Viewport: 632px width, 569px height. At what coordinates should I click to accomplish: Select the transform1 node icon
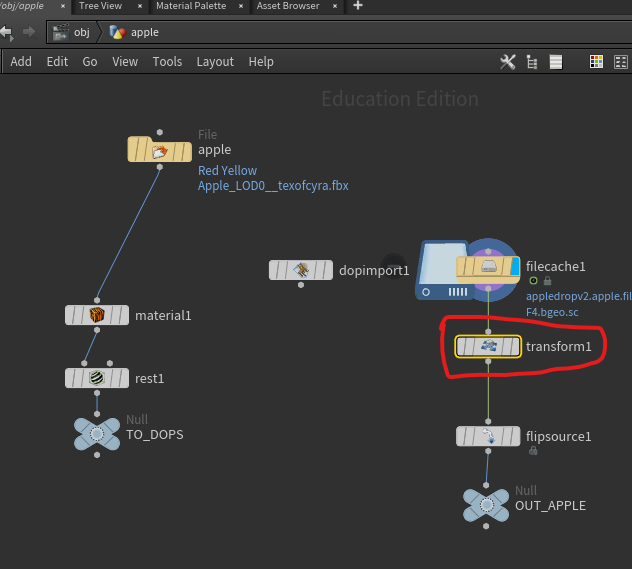click(488, 346)
